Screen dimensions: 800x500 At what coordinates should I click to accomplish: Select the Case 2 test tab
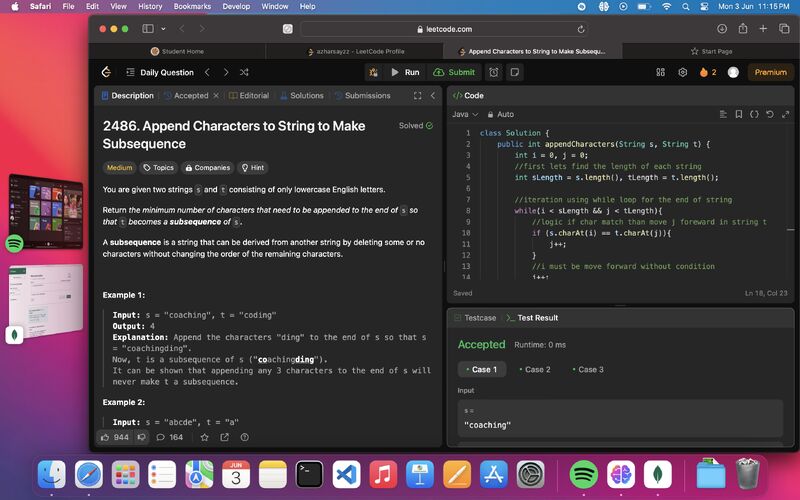[535, 369]
